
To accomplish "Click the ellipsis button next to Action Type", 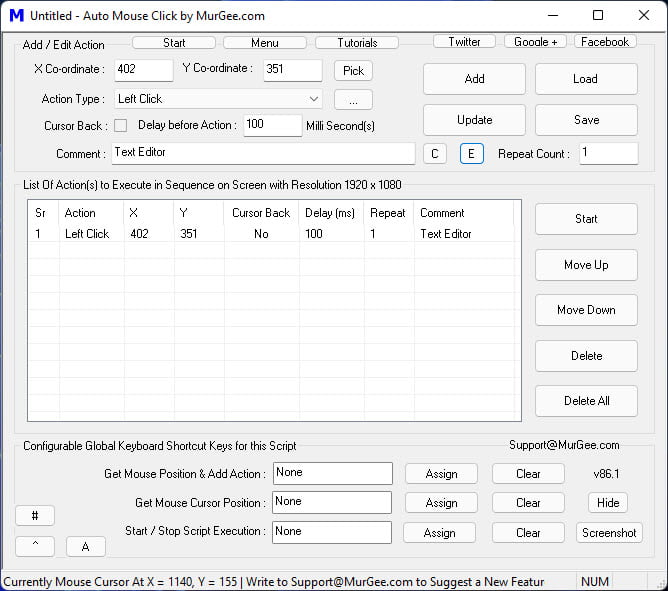I will [x=353, y=100].
